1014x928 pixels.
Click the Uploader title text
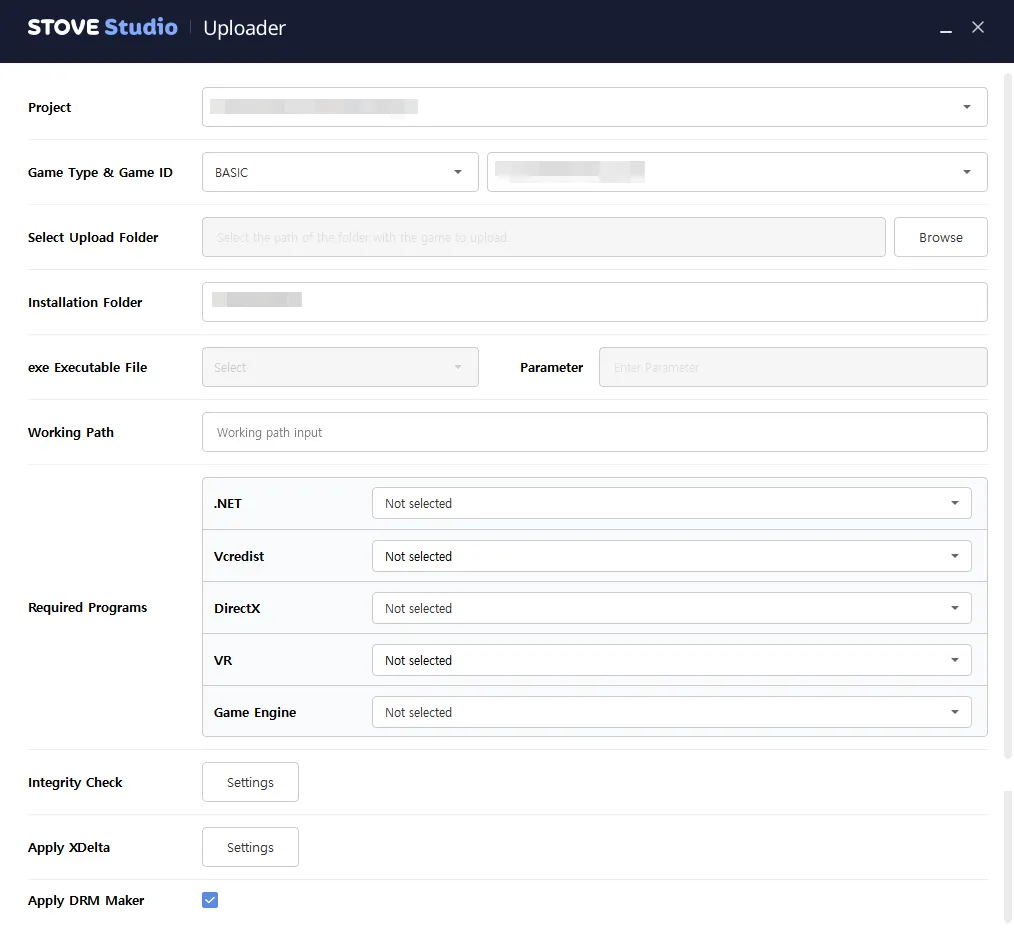coord(244,28)
